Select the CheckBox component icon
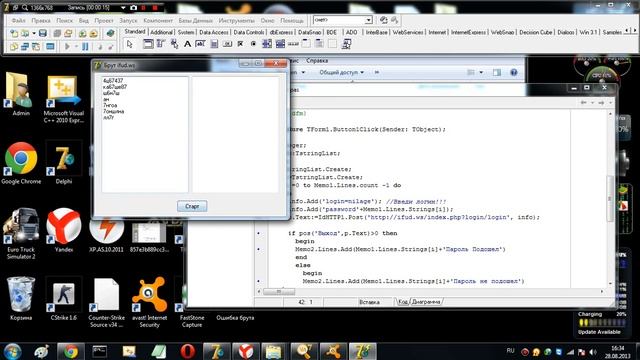This screenshot has height=360, width=640. click(240, 44)
